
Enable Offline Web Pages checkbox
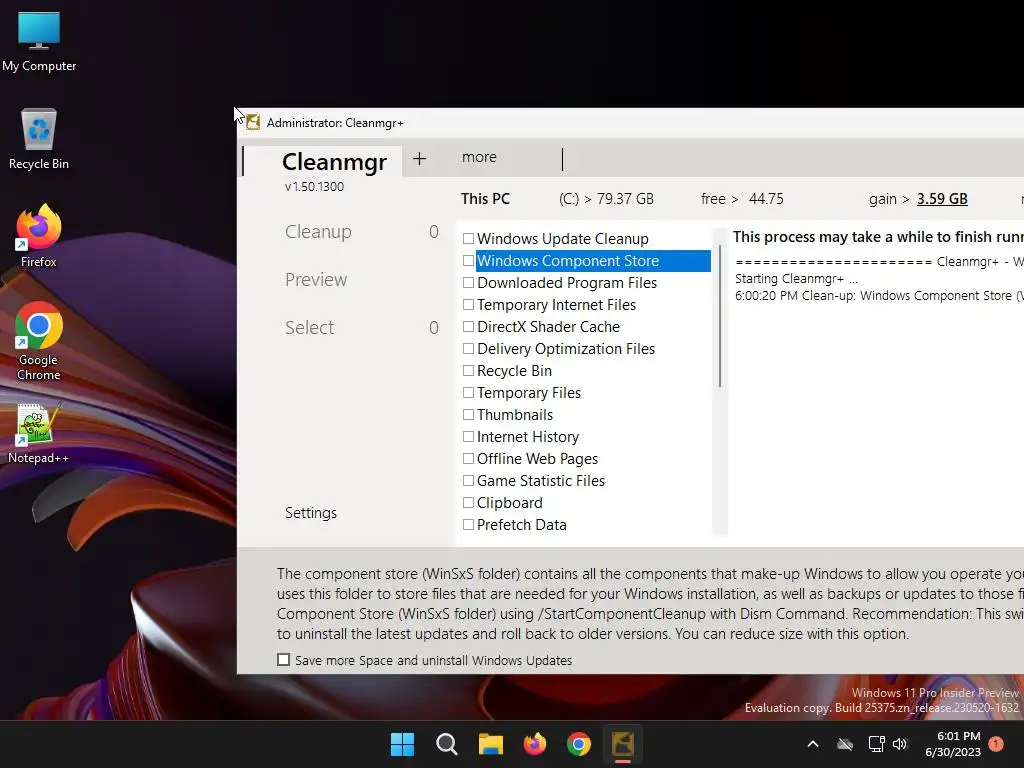click(468, 458)
